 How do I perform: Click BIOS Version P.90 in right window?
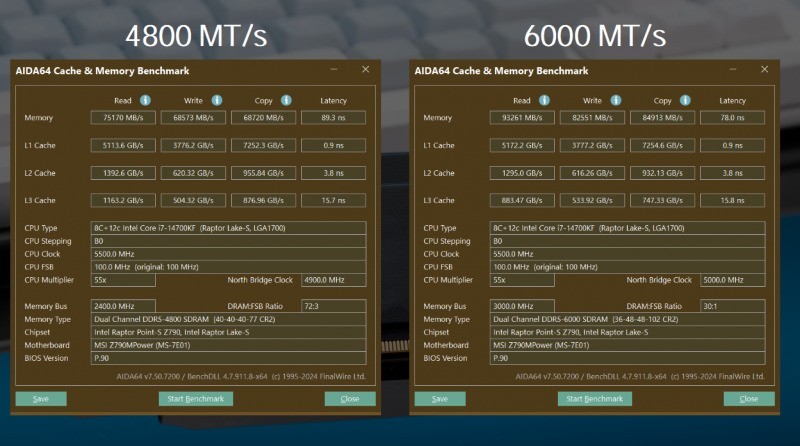[627, 358]
